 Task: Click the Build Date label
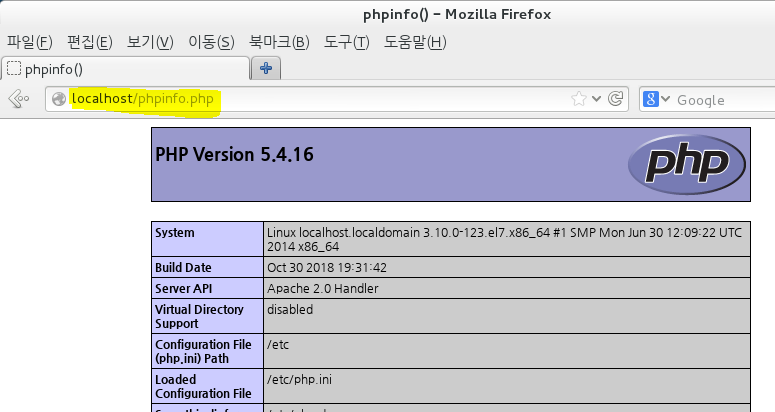[183, 267]
